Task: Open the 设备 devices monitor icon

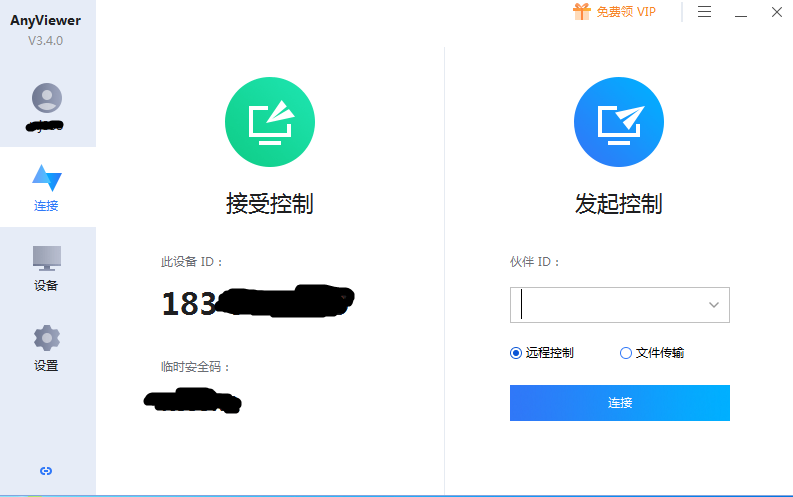Action: (47, 258)
